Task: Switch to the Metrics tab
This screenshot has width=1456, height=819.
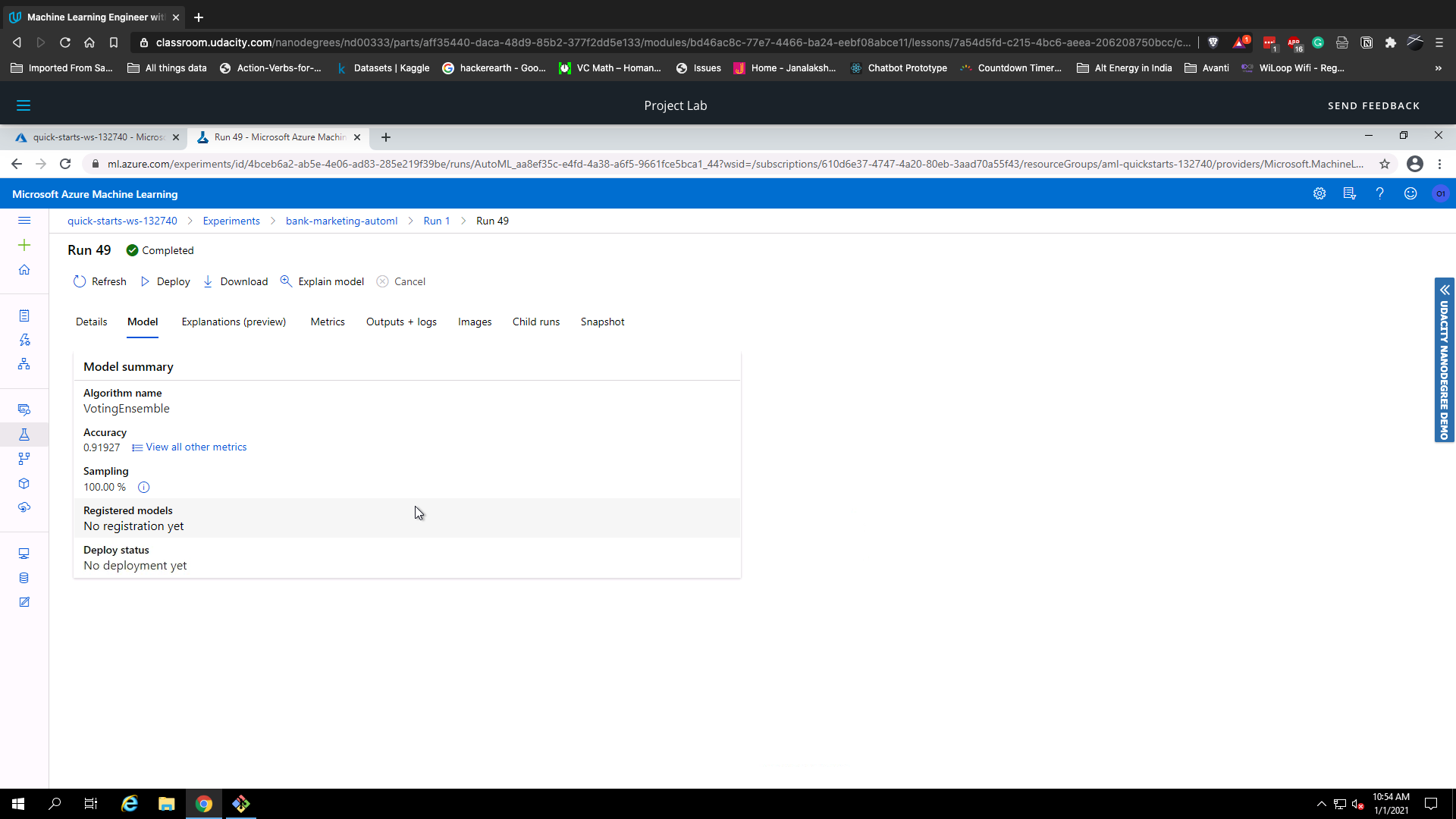Action: (x=327, y=322)
